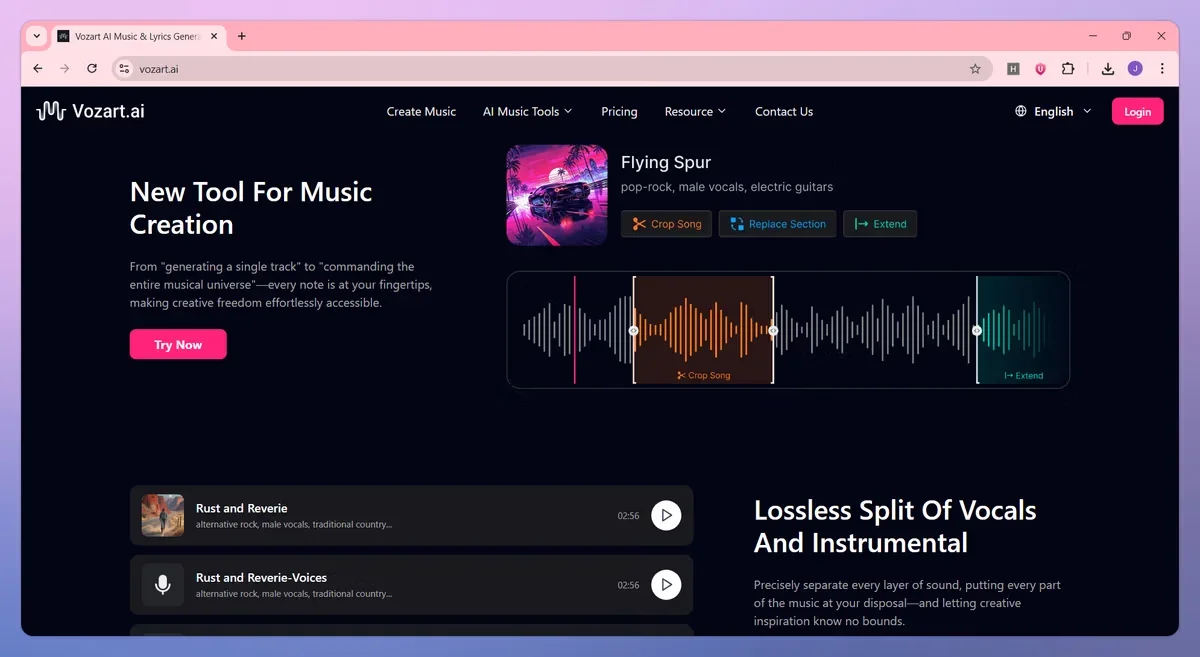
Task: Click the Flying Spur album cover thumbnail
Action: pos(557,195)
